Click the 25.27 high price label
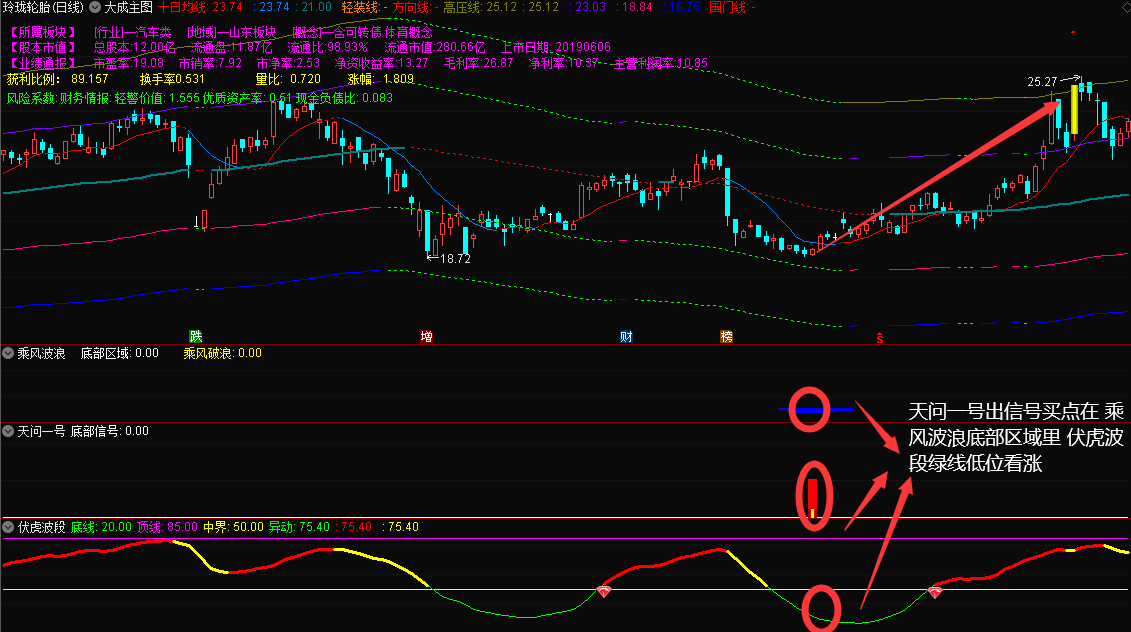The height and width of the screenshot is (632, 1131). [x=1042, y=81]
